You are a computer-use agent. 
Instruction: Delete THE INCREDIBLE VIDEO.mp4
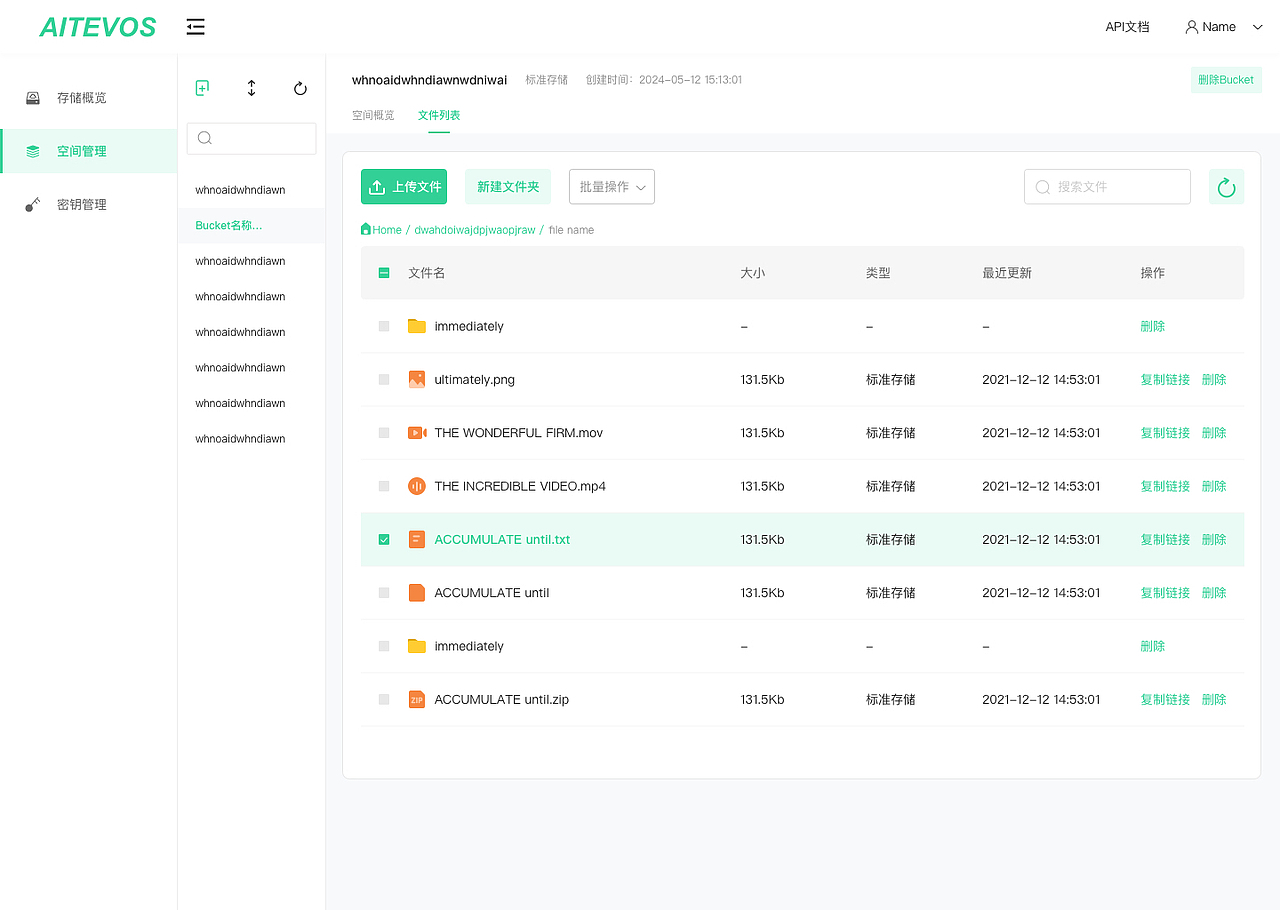click(x=1214, y=486)
